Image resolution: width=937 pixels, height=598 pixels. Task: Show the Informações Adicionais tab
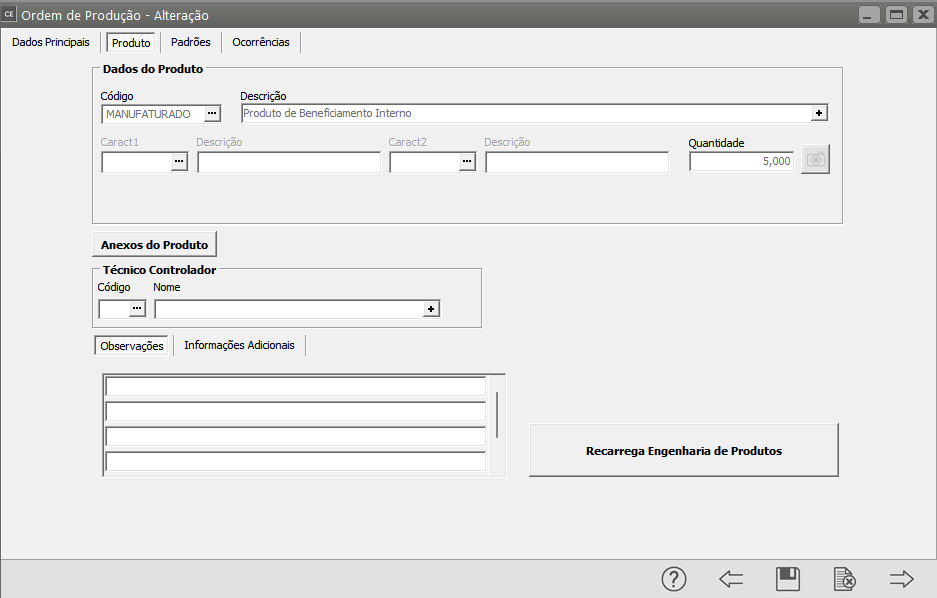(x=239, y=345)
